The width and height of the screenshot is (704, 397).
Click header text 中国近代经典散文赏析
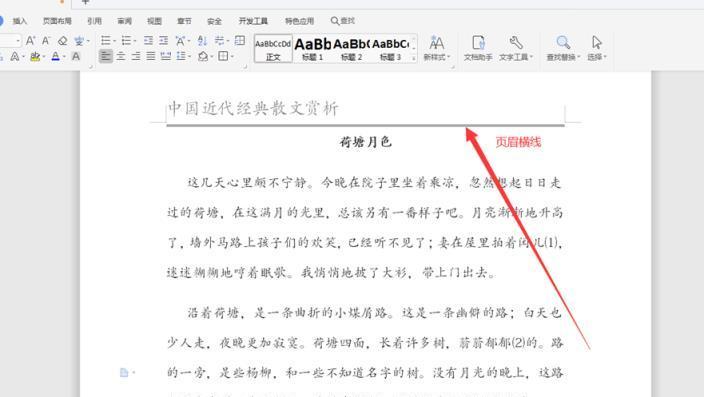point(253,108)
